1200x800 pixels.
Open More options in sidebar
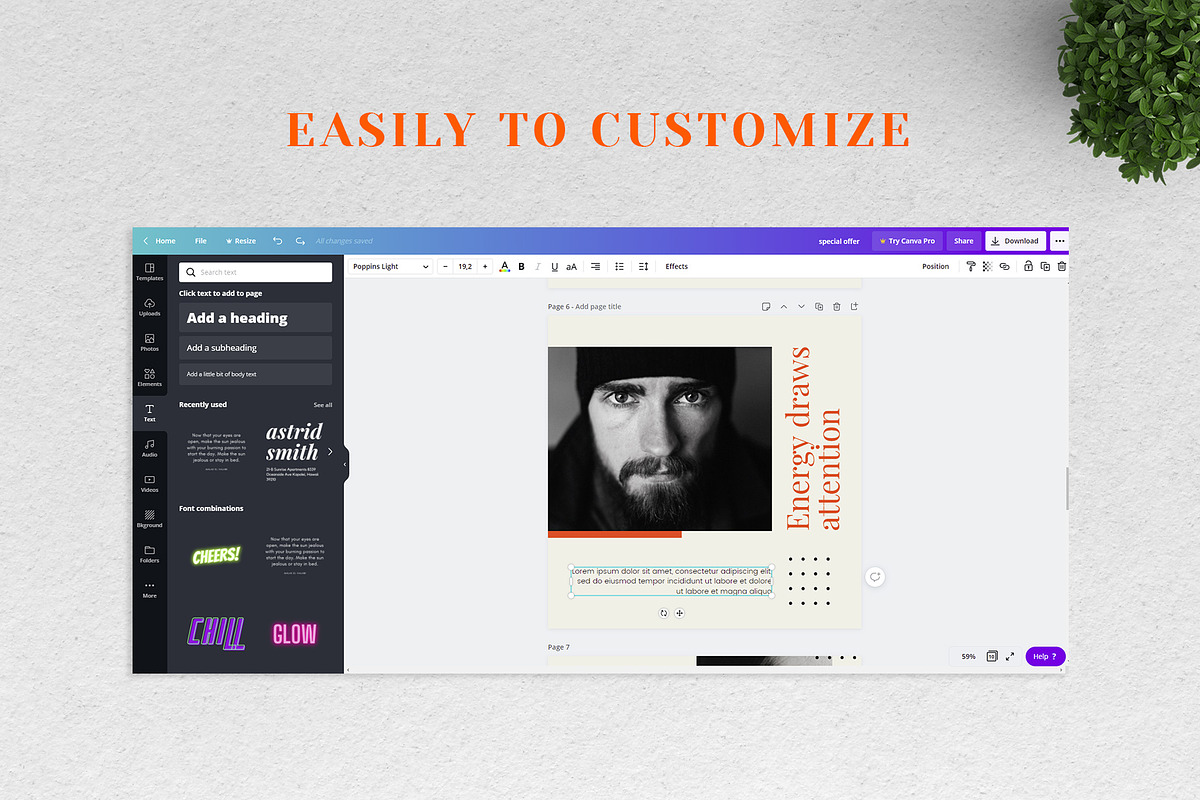pos(149,590)
